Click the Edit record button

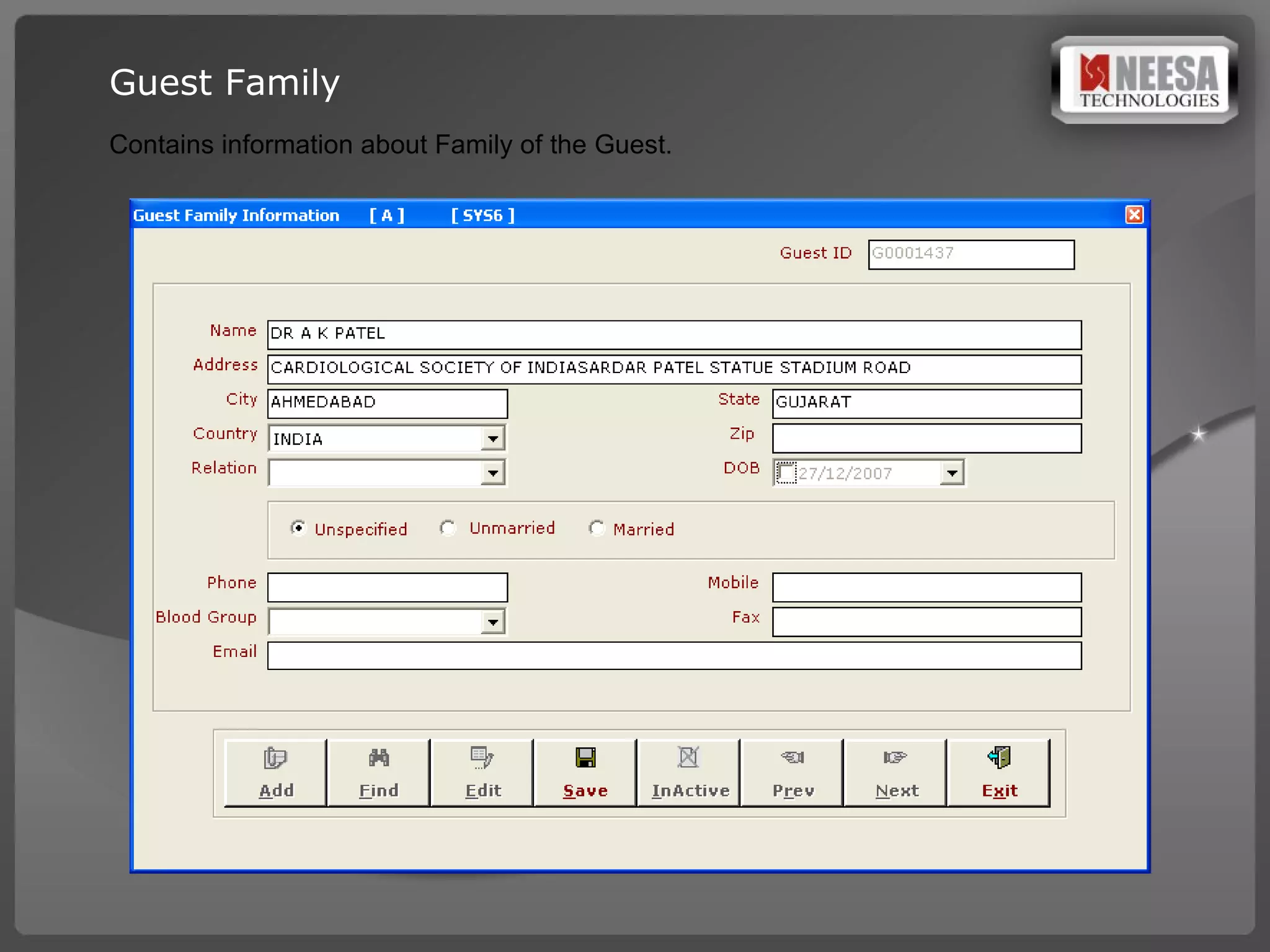[482, 772]
